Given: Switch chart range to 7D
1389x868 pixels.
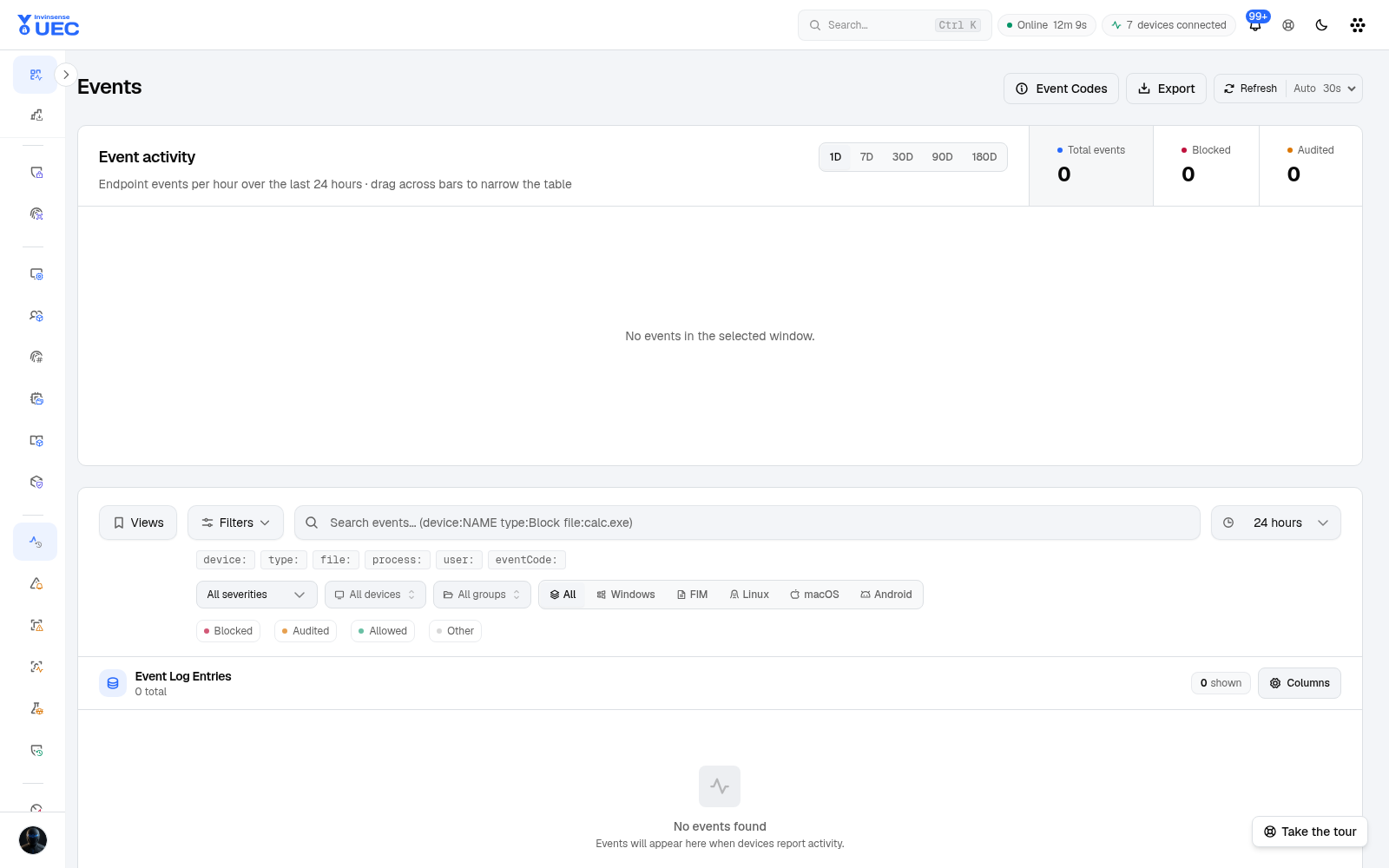Looking at the screenshot, I should pos(866,157).
